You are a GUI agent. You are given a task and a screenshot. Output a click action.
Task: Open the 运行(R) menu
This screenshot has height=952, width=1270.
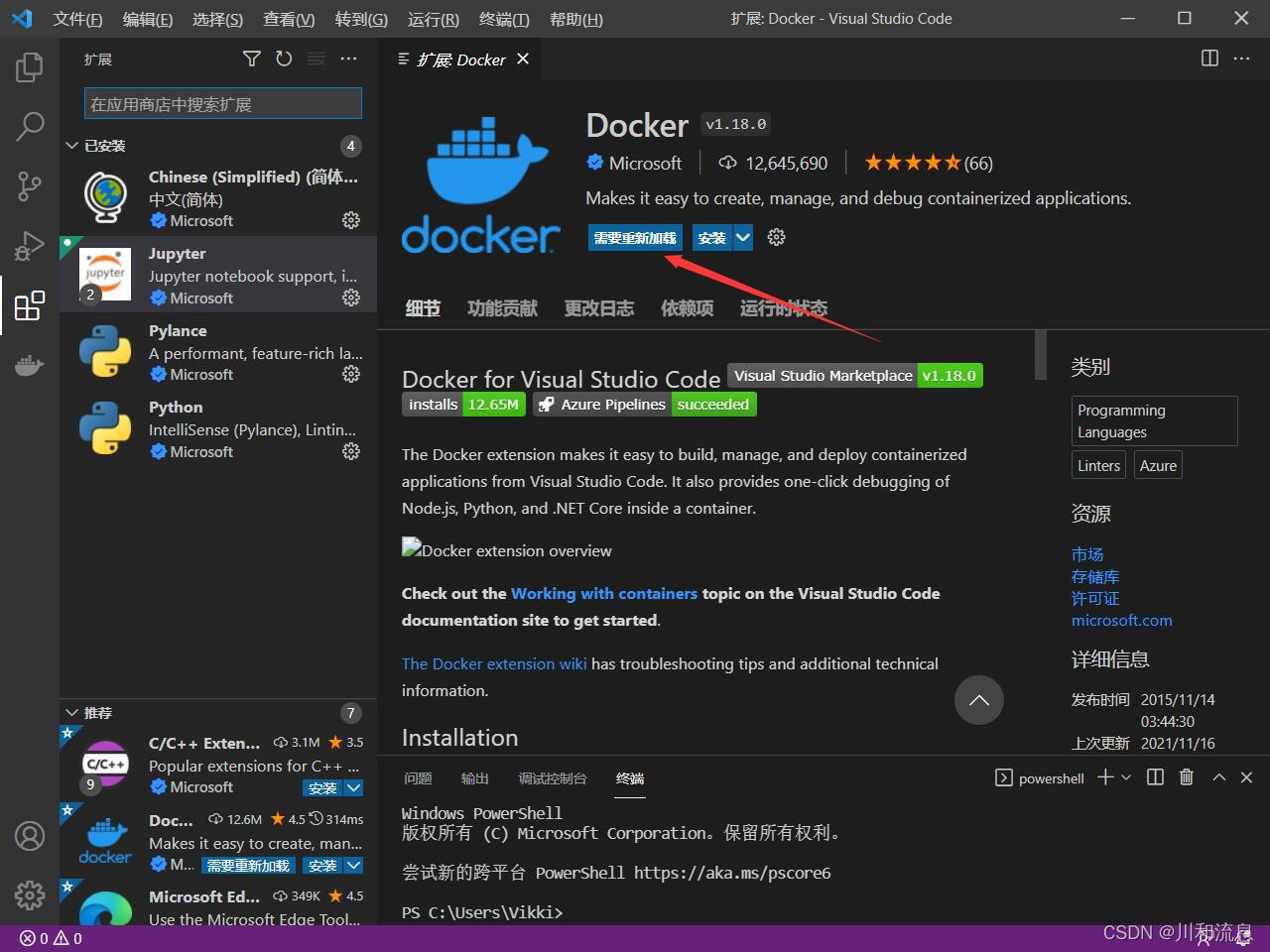pyautogui.click(x=434, y=19)
